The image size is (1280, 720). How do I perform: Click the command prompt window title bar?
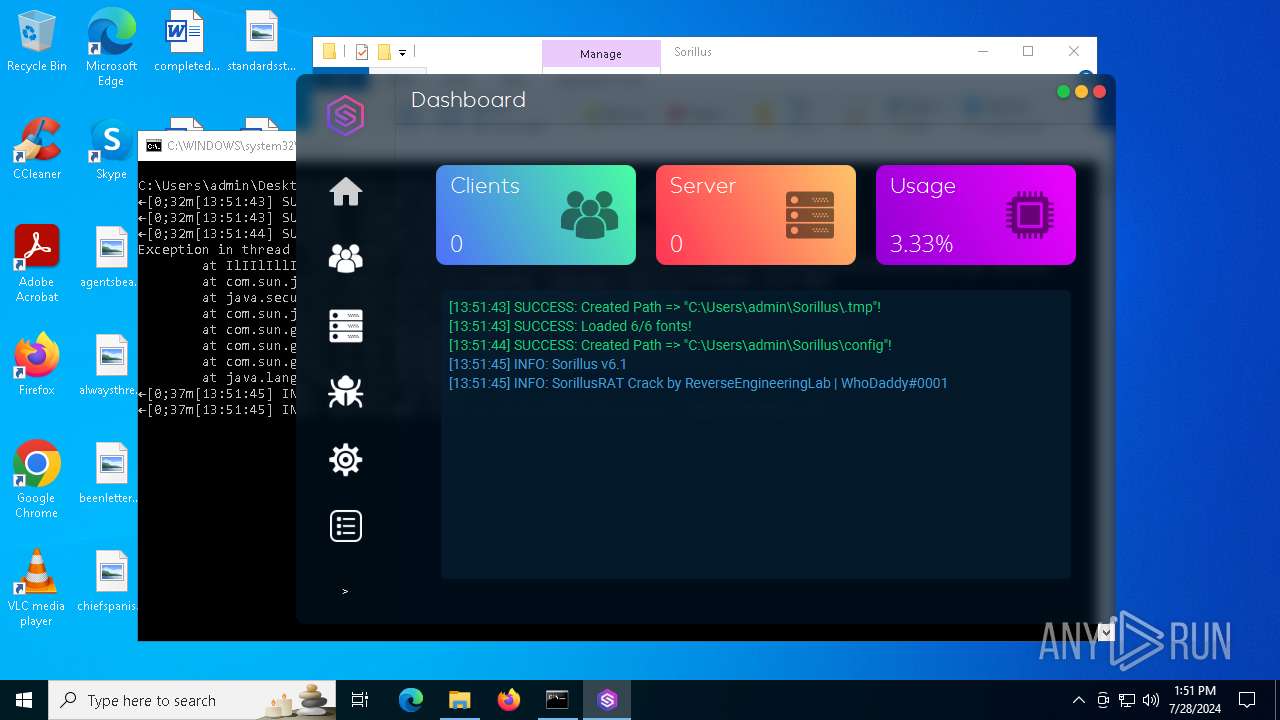pyautogui.click(x=217, y=146)
